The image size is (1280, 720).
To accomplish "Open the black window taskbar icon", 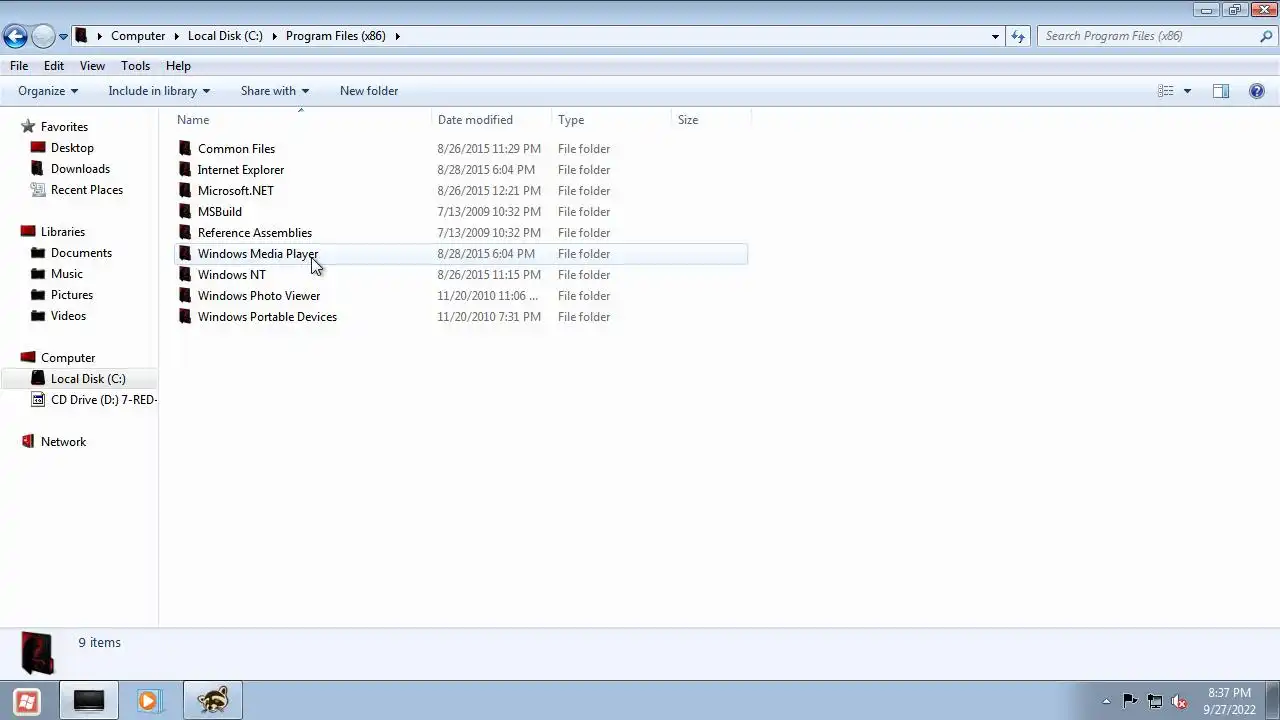I will tap(89, 701).
